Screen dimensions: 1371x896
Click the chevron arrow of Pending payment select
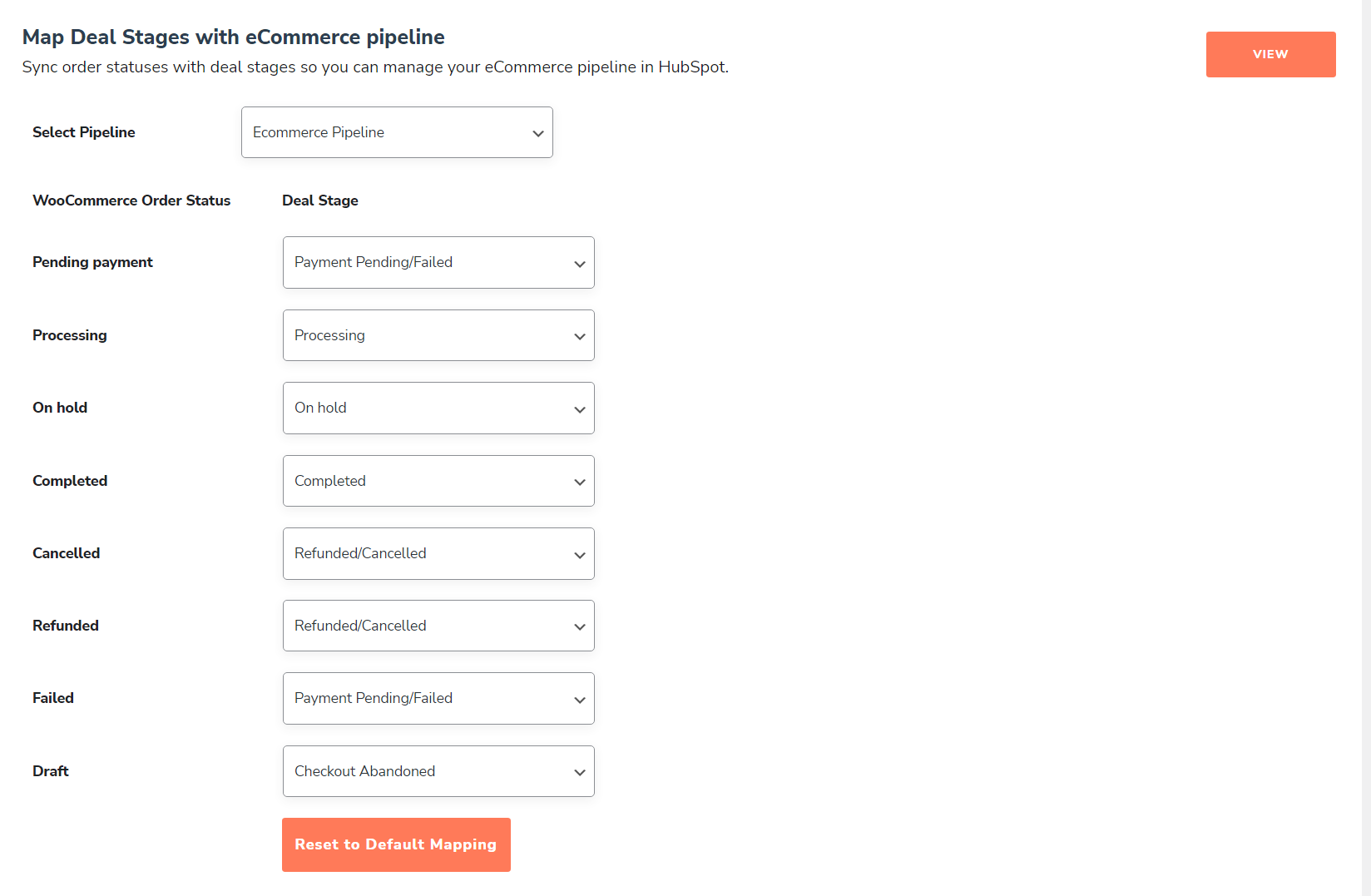click(580, 264)
